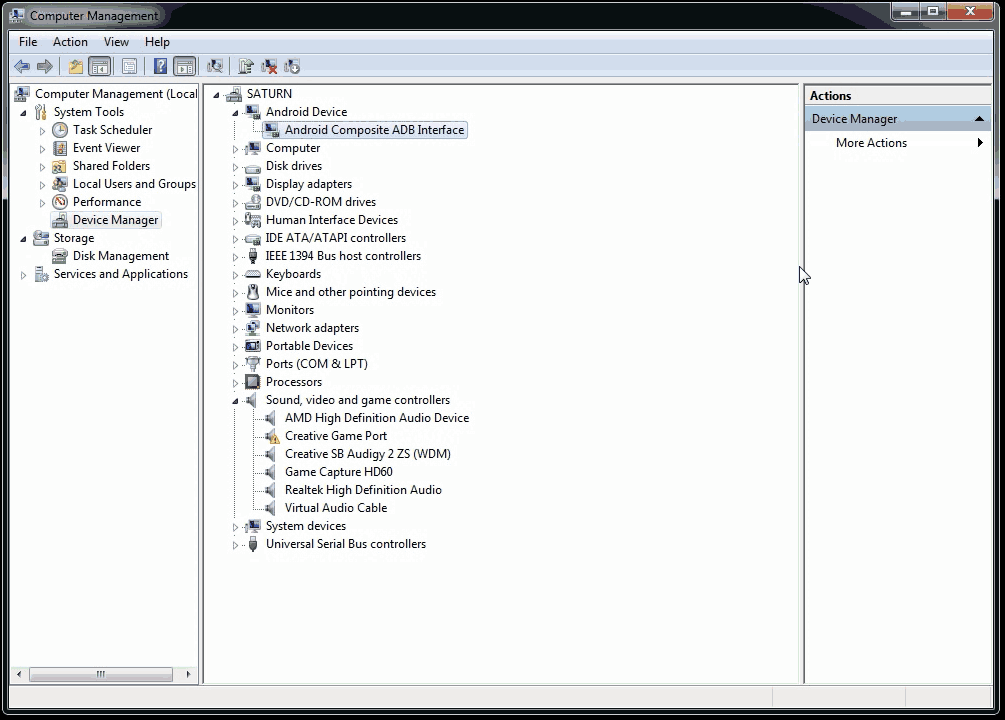
Task: Select the Computer category
Action: point(293,148)
